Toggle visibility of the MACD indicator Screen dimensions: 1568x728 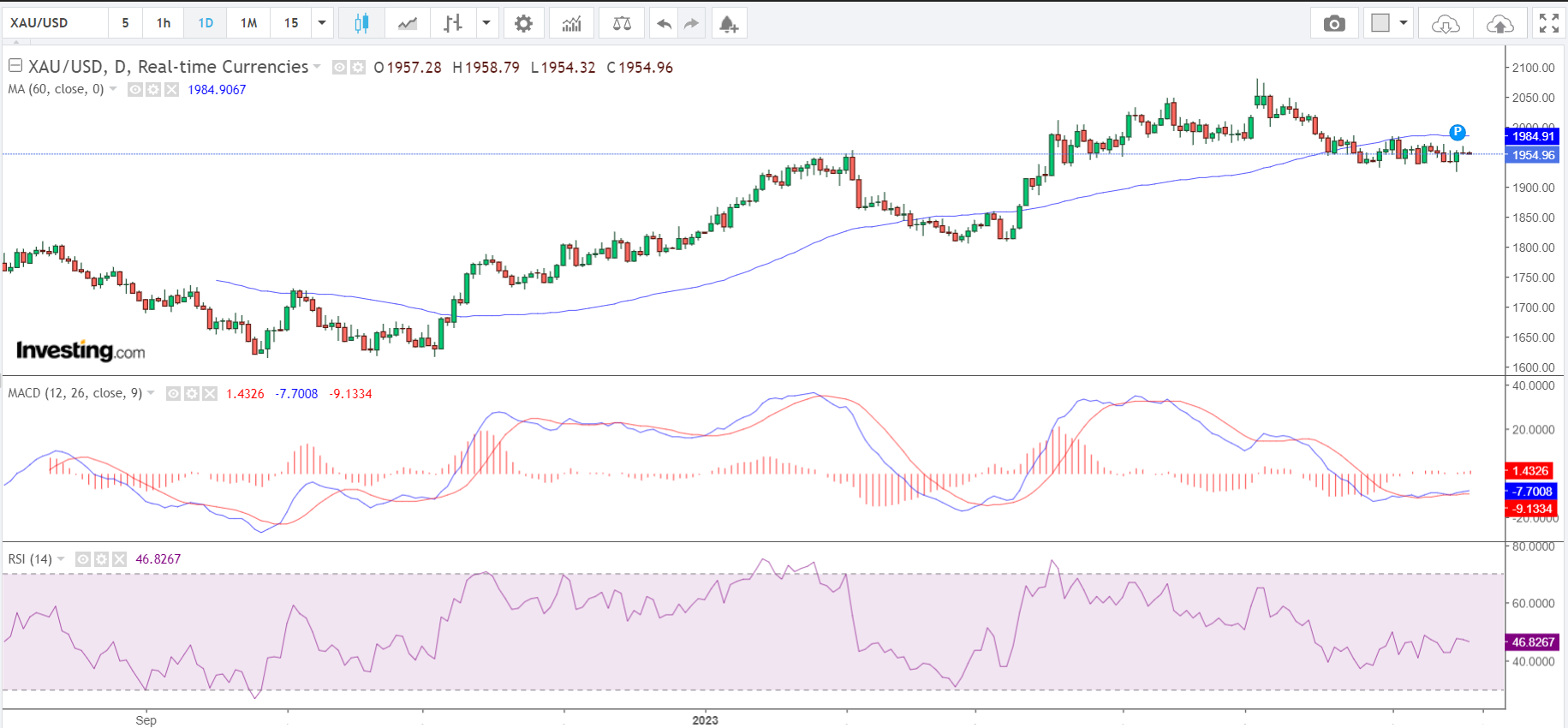pos(174,394)
